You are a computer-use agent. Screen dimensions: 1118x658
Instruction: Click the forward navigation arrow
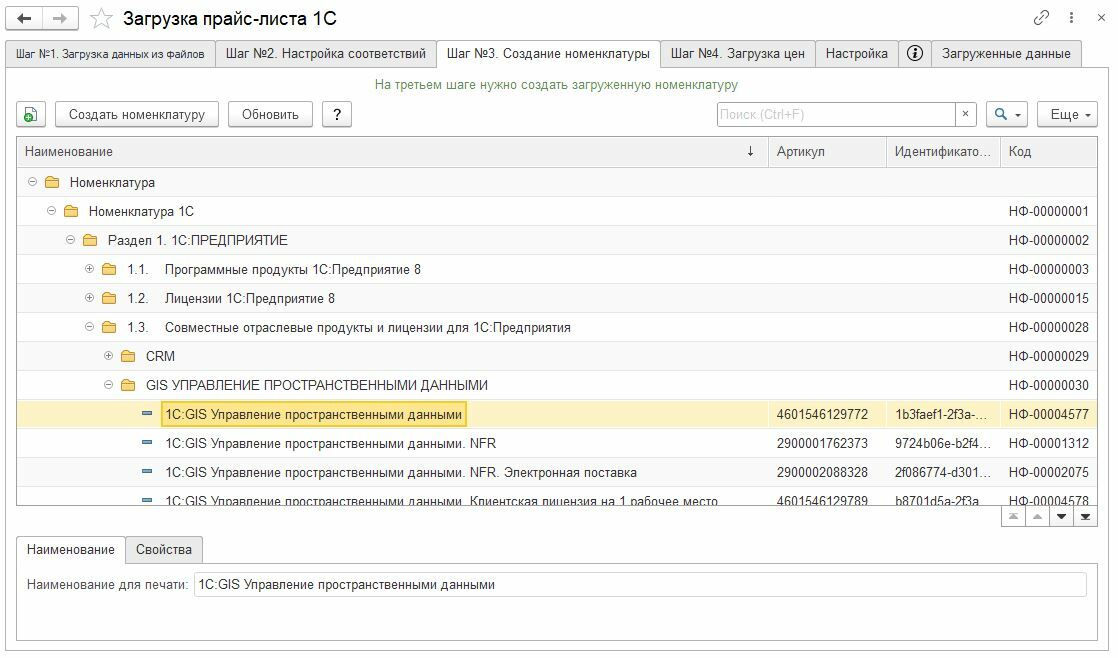[x=60, y=17]
